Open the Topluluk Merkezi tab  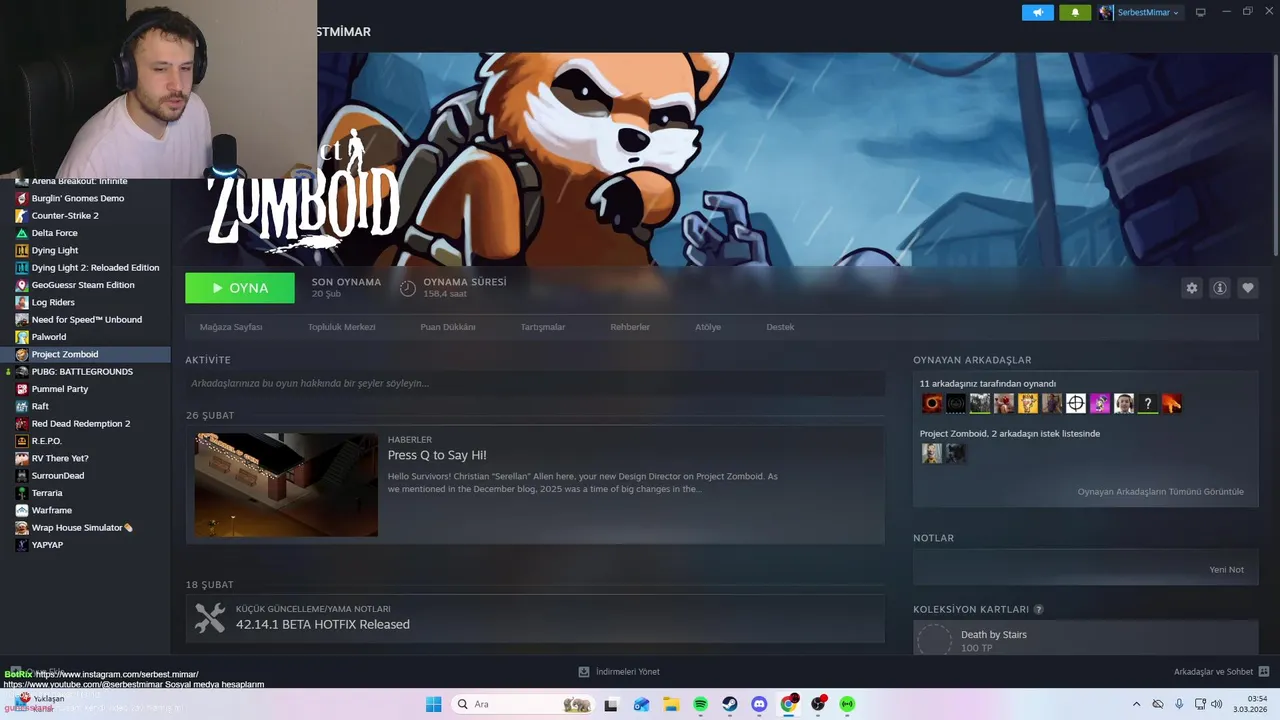(x=341, y=327)
